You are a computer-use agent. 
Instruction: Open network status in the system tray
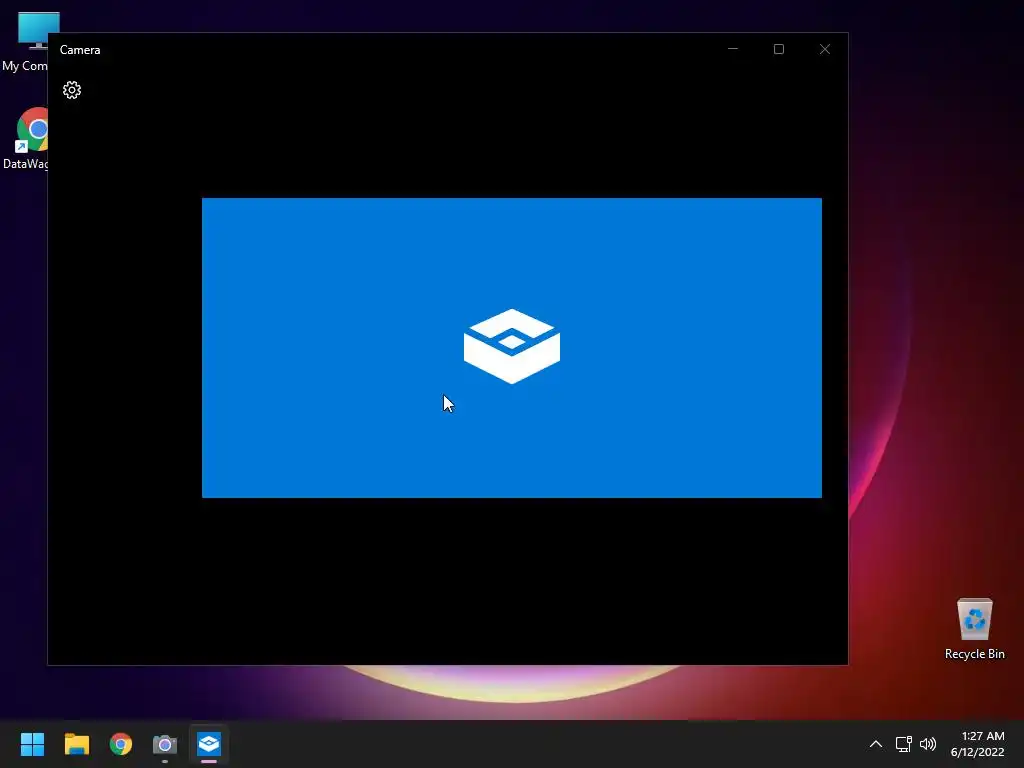coord(903,744)
